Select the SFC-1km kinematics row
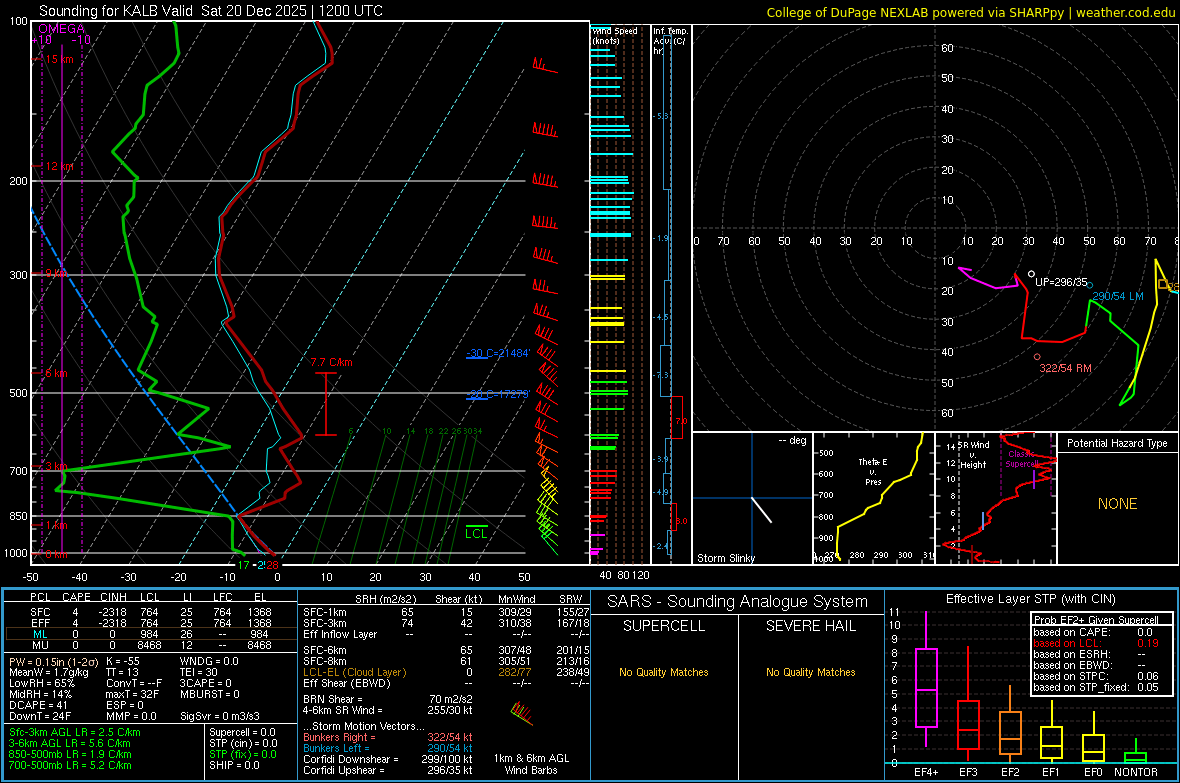This screenshot has height=783, width=1180. click(x=446, y=612)
